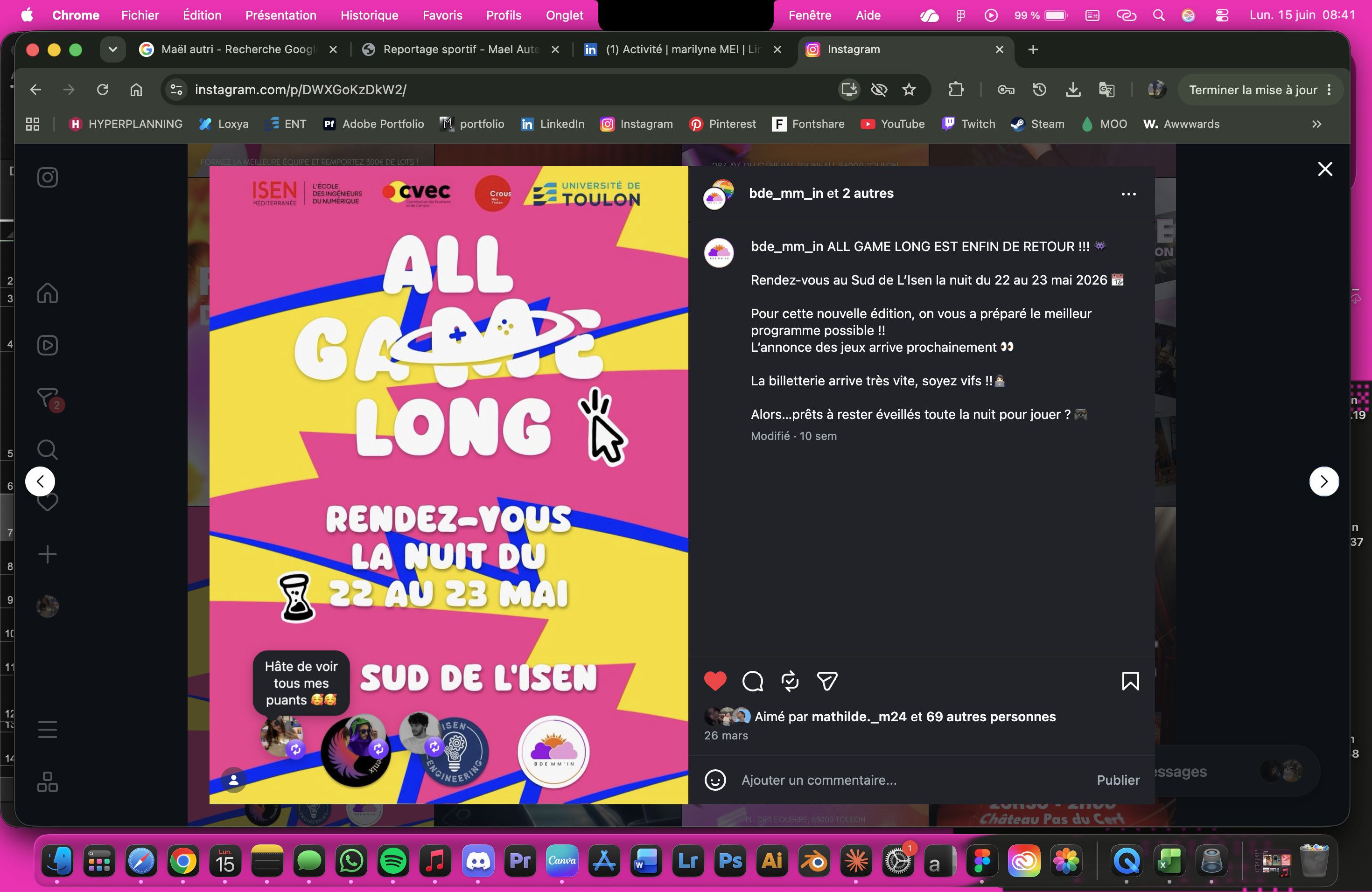Image resolution: width=1372 pixels, height=892 pixels.
Task: Close the post overlay X
Action: click(x=1325, y=169)
